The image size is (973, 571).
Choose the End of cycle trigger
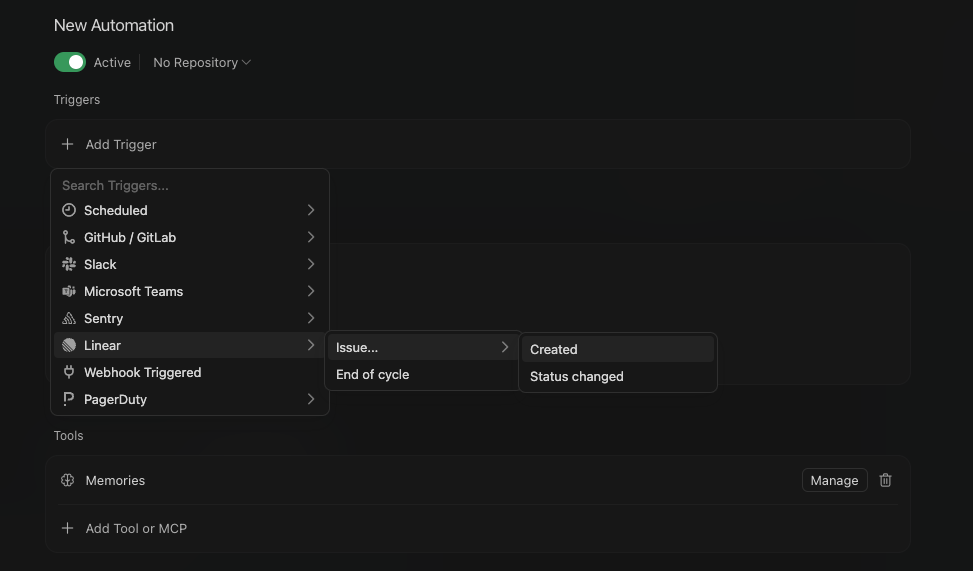coord(423,374)
